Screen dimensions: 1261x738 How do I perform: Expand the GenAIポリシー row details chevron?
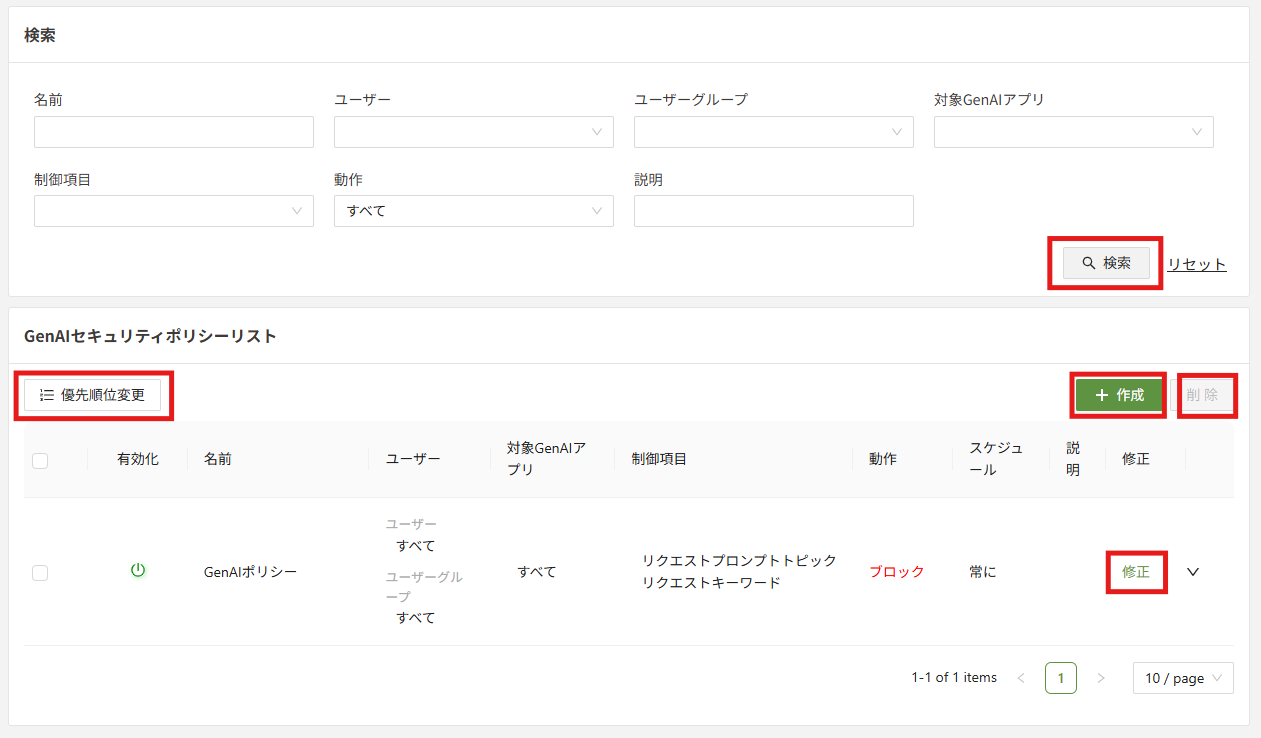pyautogui.click(x=1192, y=572)
